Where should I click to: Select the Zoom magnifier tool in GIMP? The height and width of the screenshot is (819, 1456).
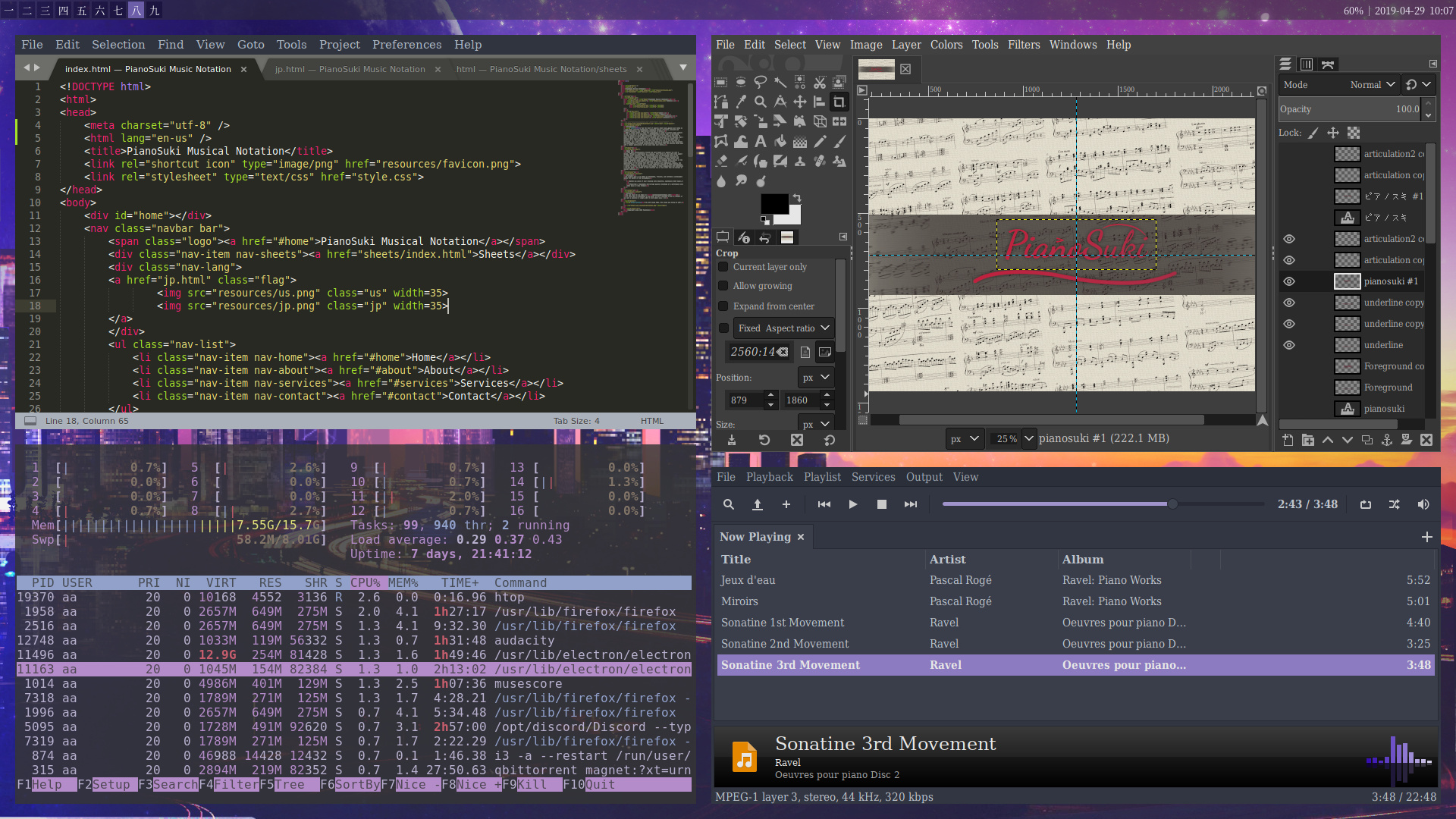[761, 102]
